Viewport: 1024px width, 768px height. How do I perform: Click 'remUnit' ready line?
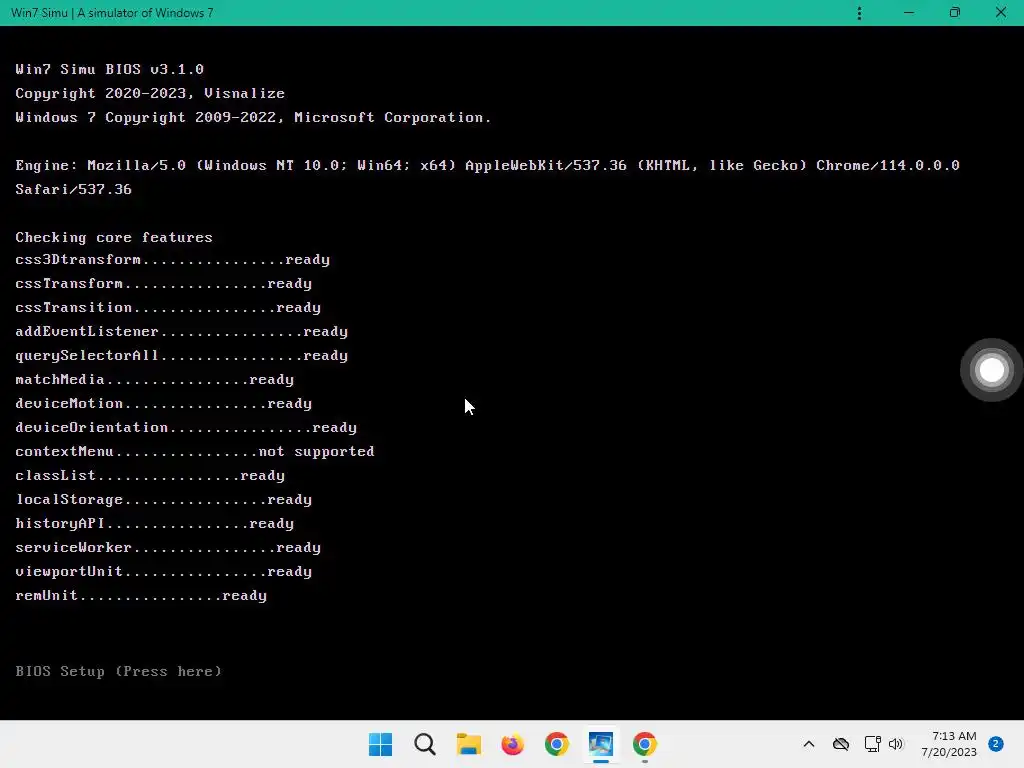click(141, 596)
